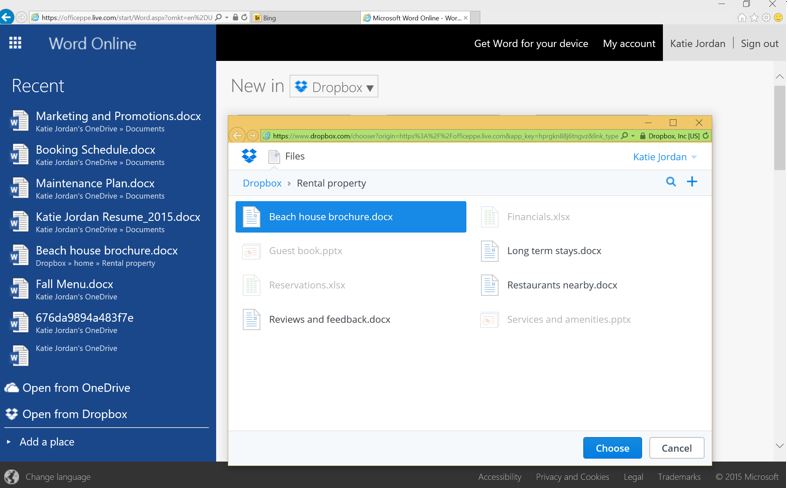
Task: Switch to the Bing browser tab
Action: (306, 18)
